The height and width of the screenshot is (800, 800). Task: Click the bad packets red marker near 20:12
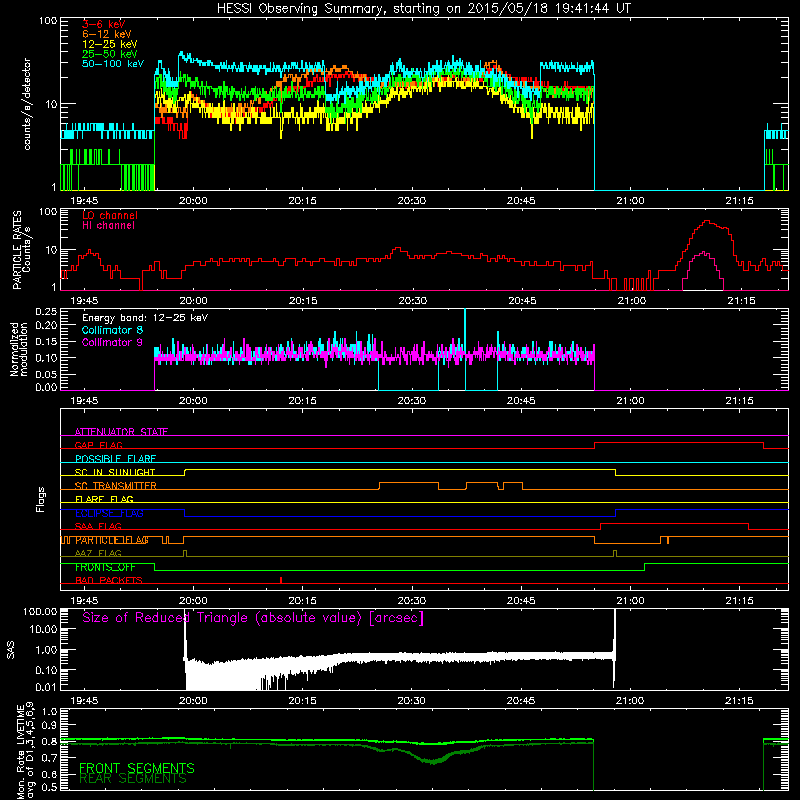[x=281, y=580]
